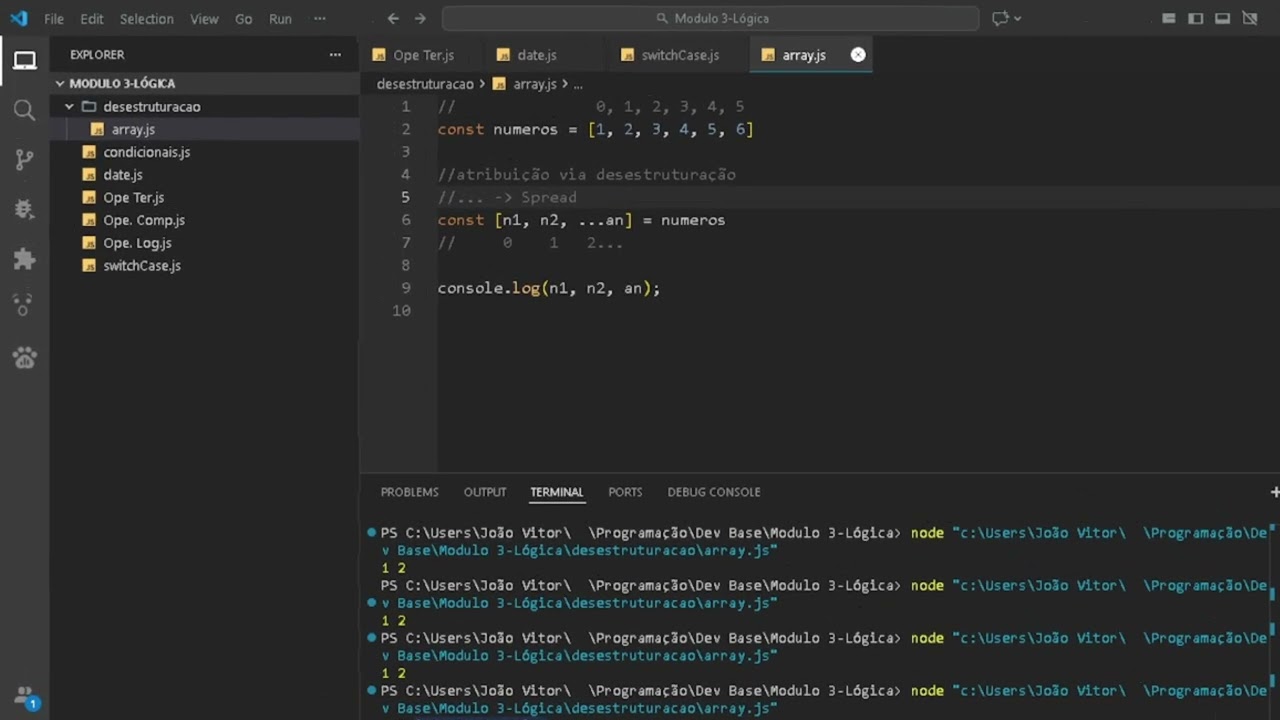The image size is (1280, 720).
Task: Open the Selection menu
Action: [146, 19]
